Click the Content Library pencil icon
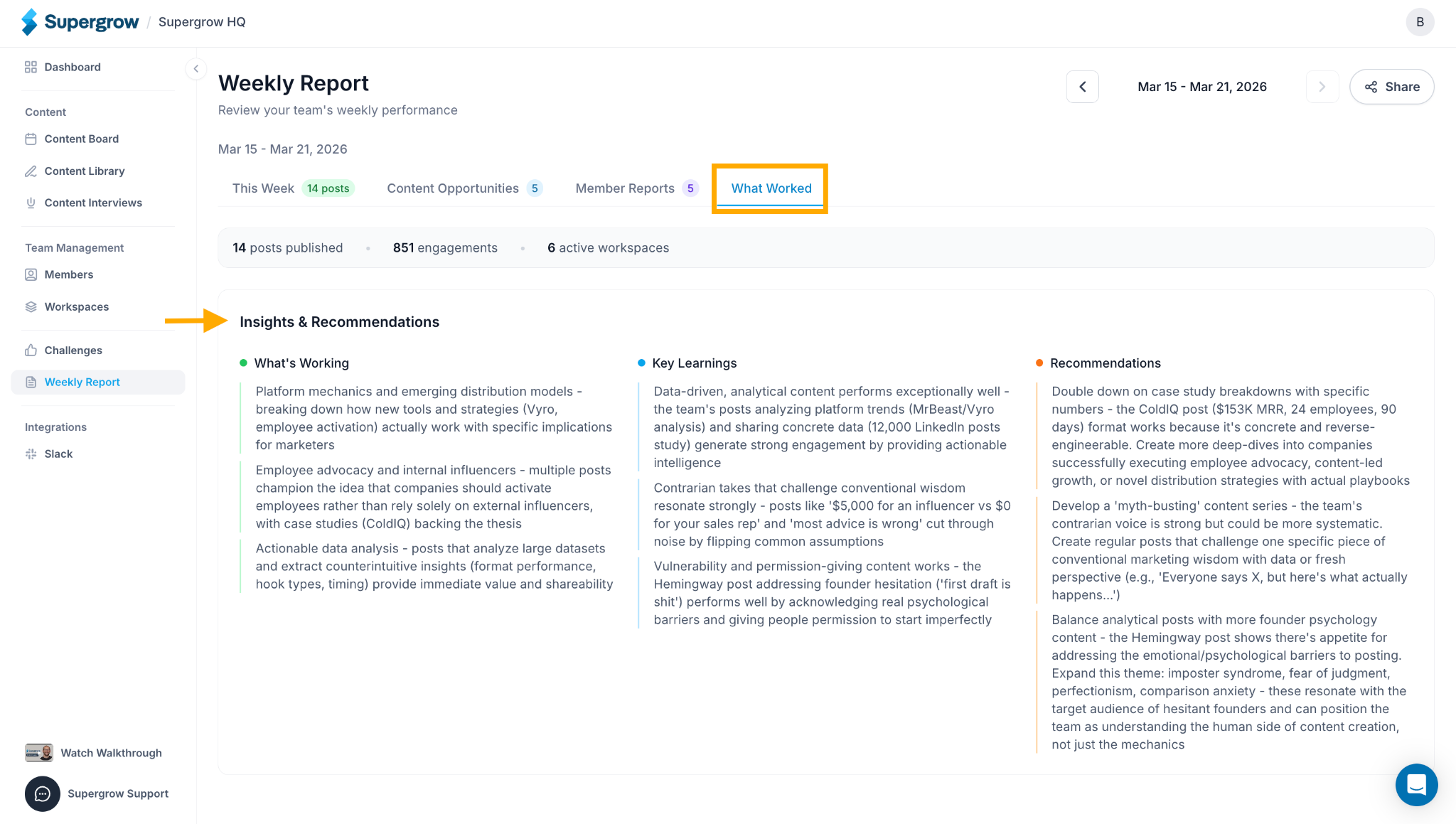1456x824 pixels. coord(31,171)
